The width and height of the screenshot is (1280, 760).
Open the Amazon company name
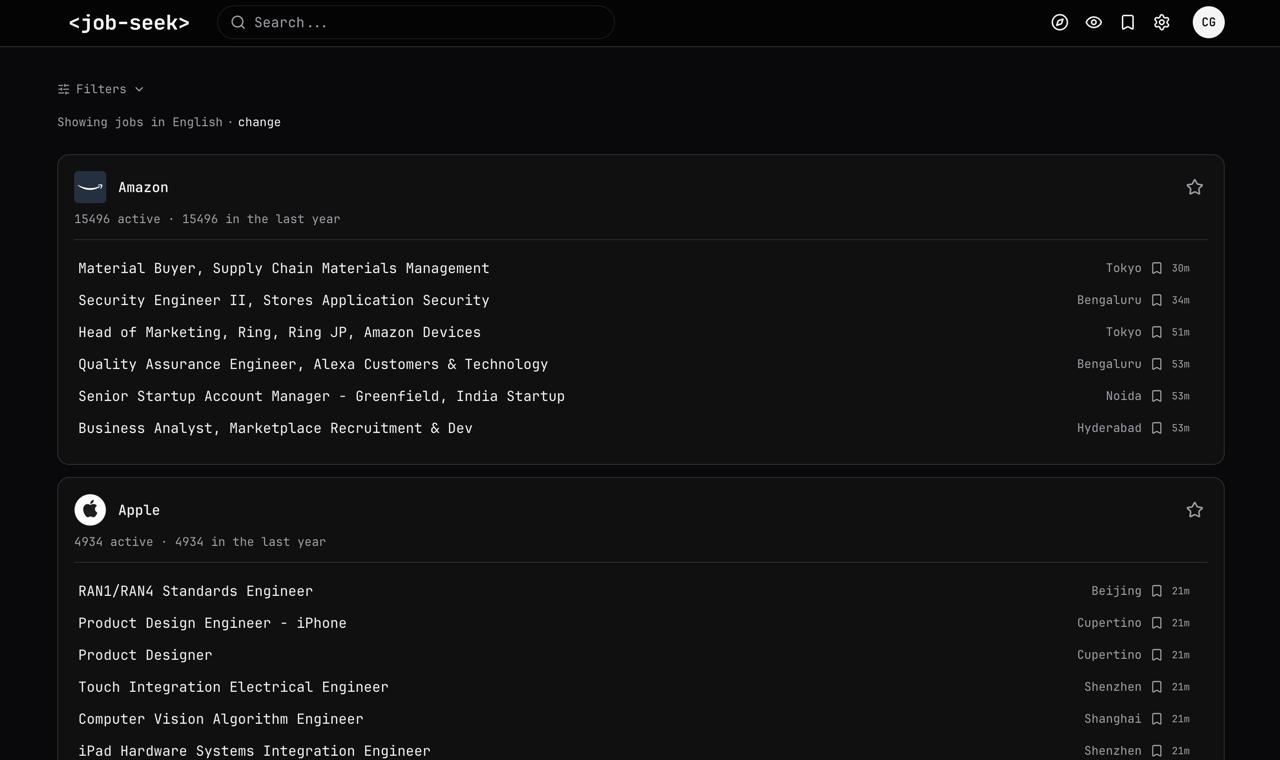point(143,187)
